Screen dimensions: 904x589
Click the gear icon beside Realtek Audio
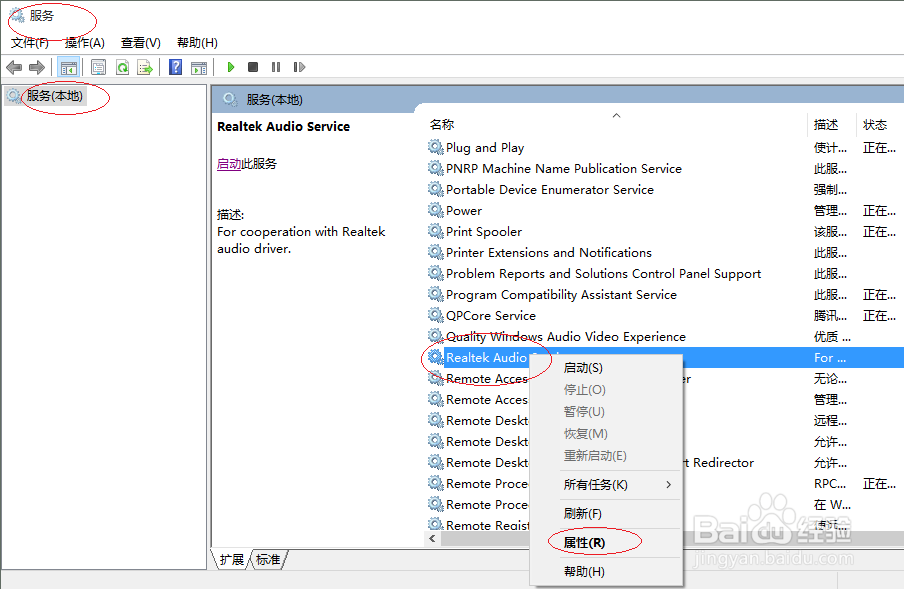[x=435, y=357]
